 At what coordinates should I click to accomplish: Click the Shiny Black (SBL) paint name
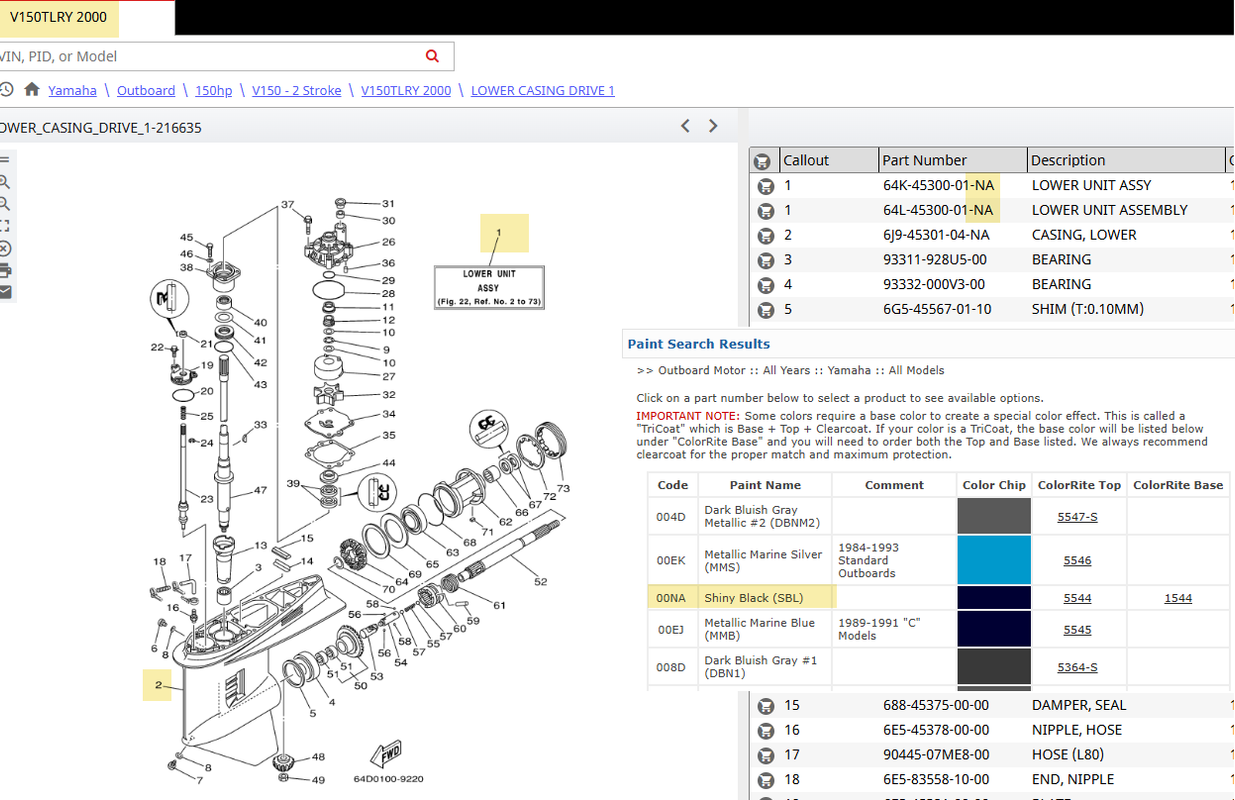(x=753, y=598)
